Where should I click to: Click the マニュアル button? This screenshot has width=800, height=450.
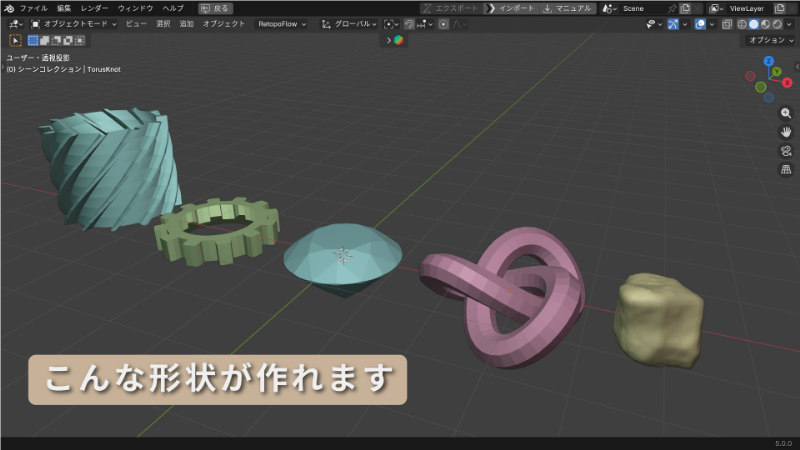[567, 8]
